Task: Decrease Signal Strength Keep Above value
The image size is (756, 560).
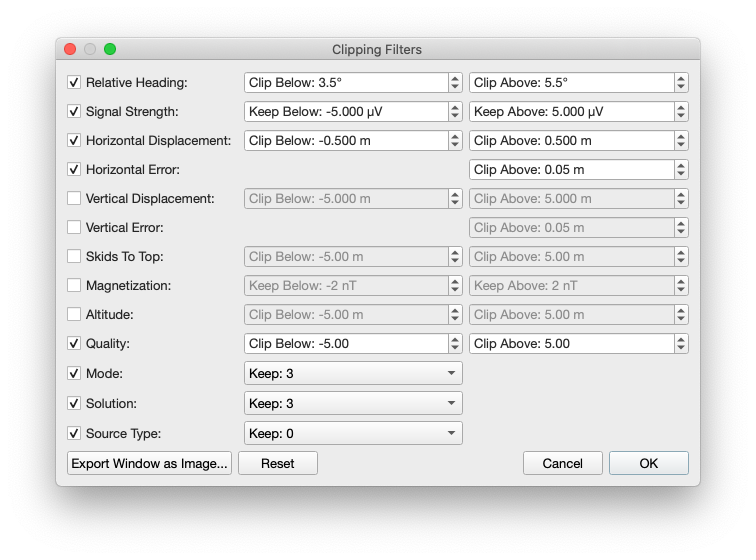Action: (x=681, y=116)
